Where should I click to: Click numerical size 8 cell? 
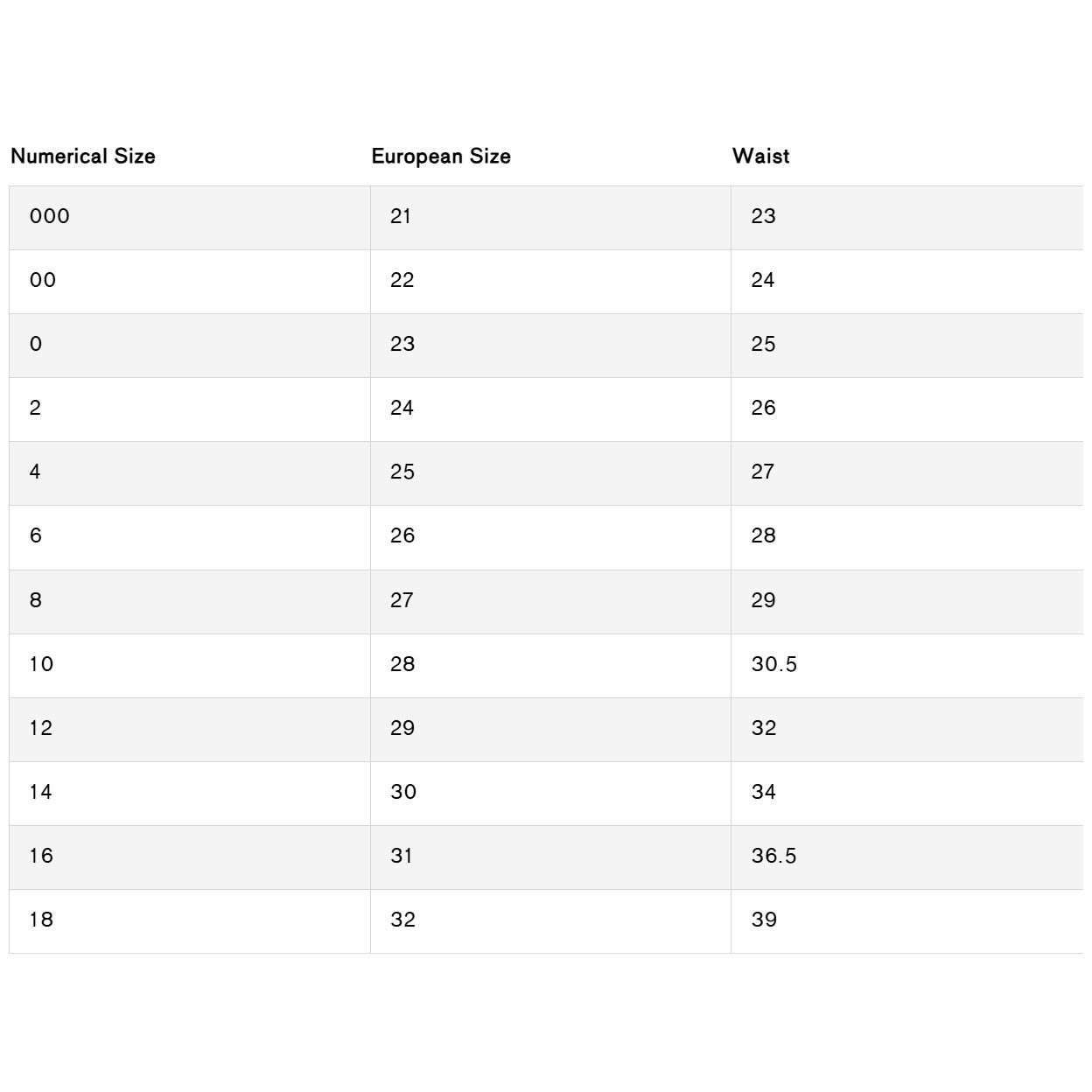(190, 602)
